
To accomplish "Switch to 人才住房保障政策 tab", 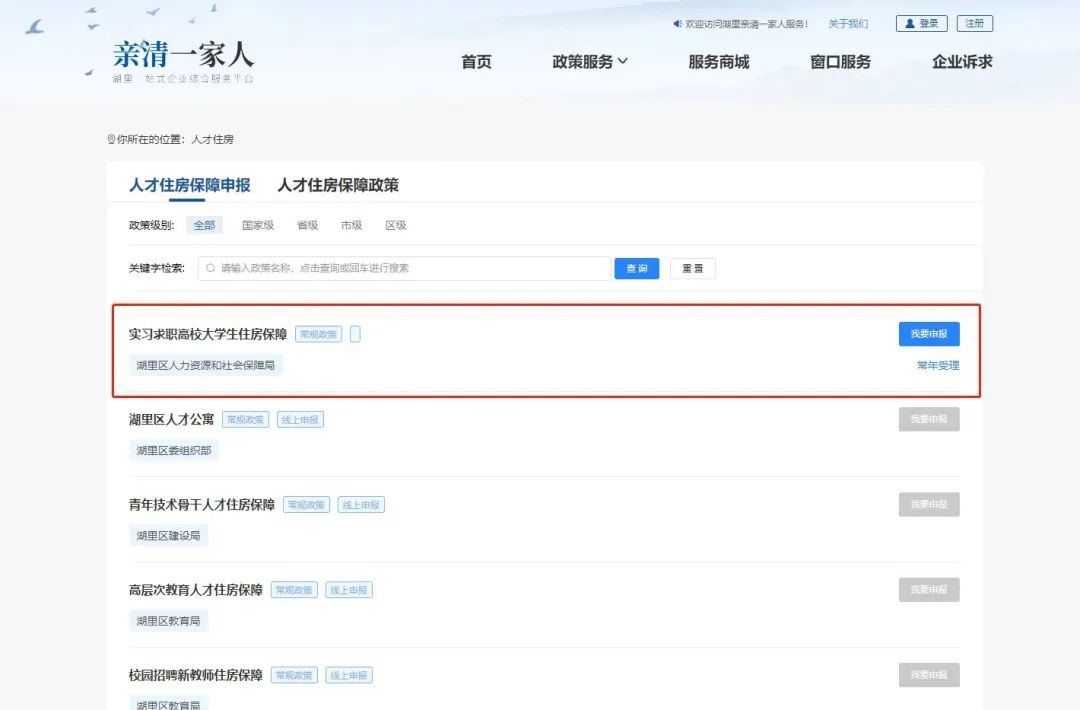I will coord(338,185).
